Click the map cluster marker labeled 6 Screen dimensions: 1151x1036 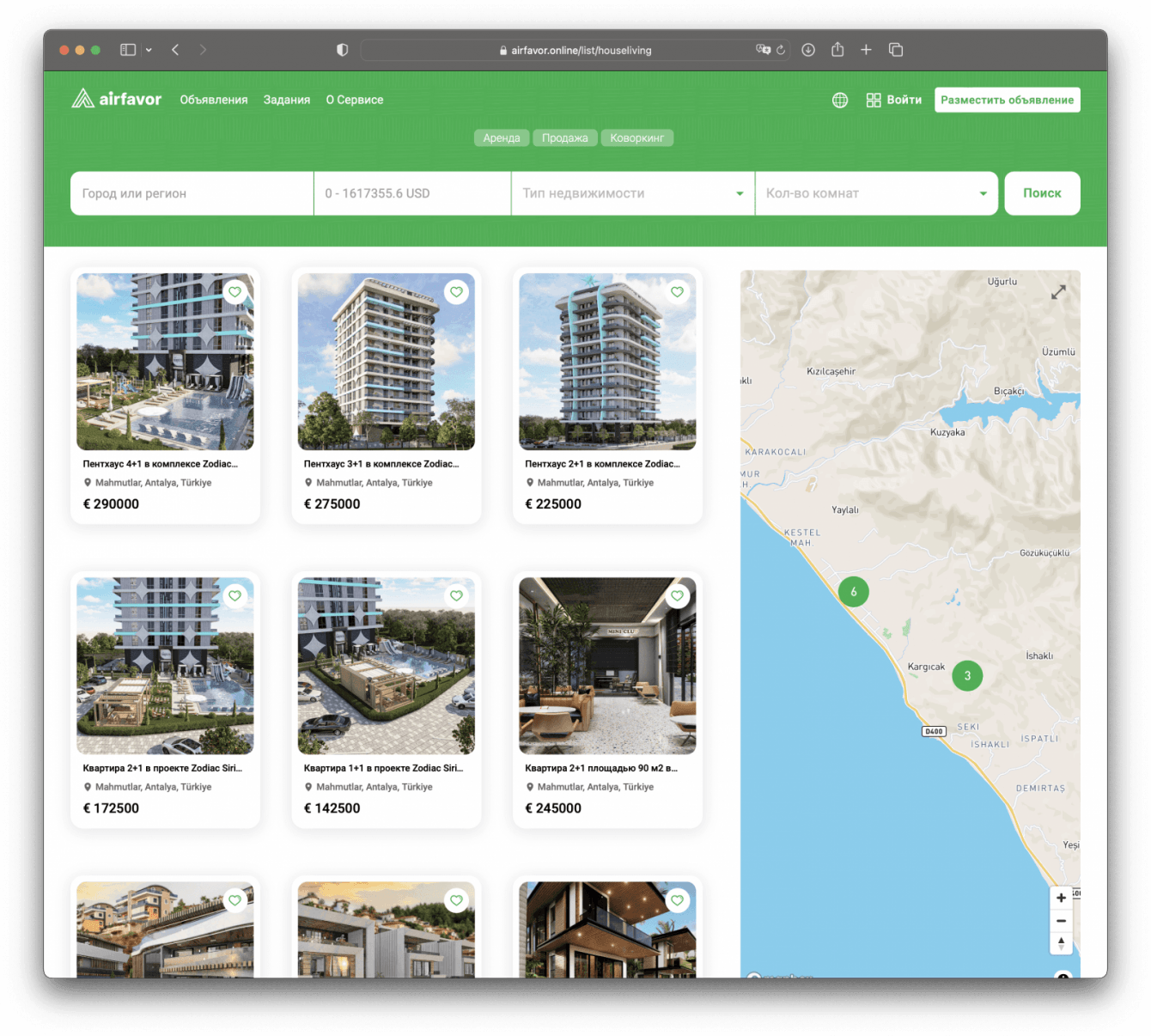click(x=854, y=592)
